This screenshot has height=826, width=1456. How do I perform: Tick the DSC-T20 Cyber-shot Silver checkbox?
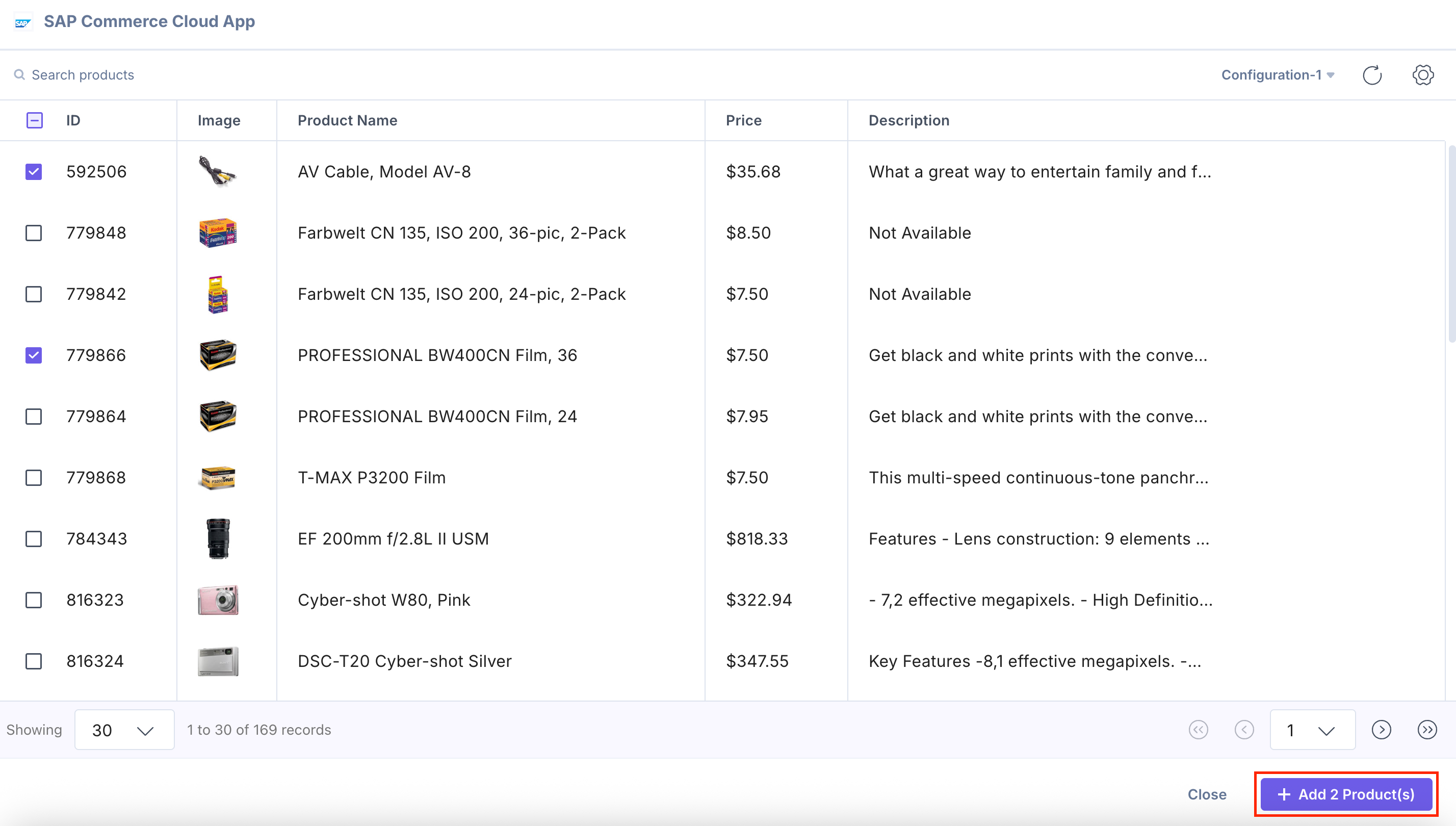(x=34, y=661)
